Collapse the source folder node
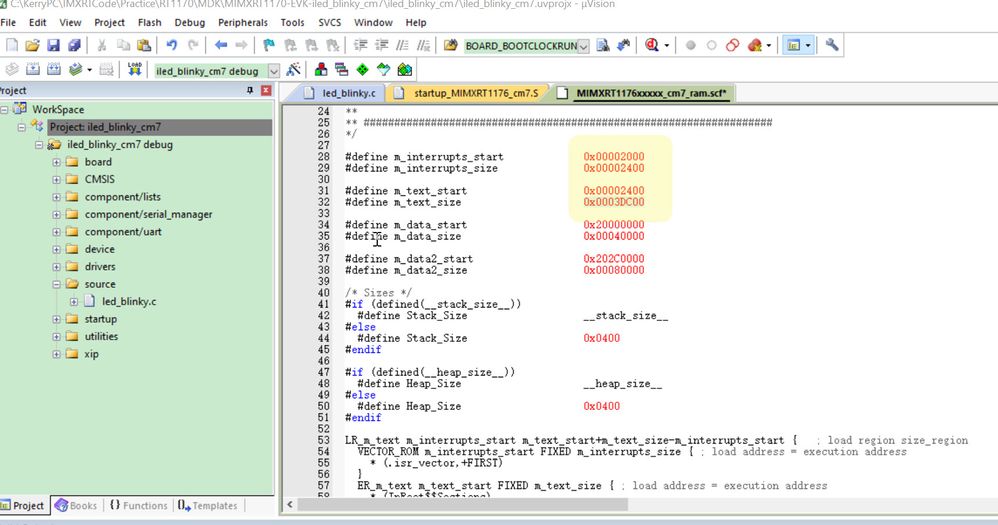Image resolution: width=998 pixels, height=525 pixels. [x=57, y=284]
